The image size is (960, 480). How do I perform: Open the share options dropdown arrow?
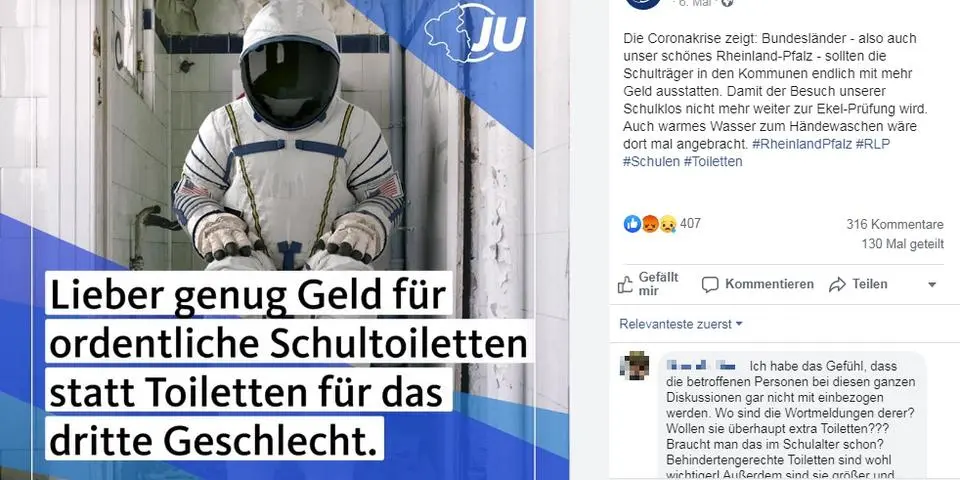pyautogui.click(x=932, y=285)
